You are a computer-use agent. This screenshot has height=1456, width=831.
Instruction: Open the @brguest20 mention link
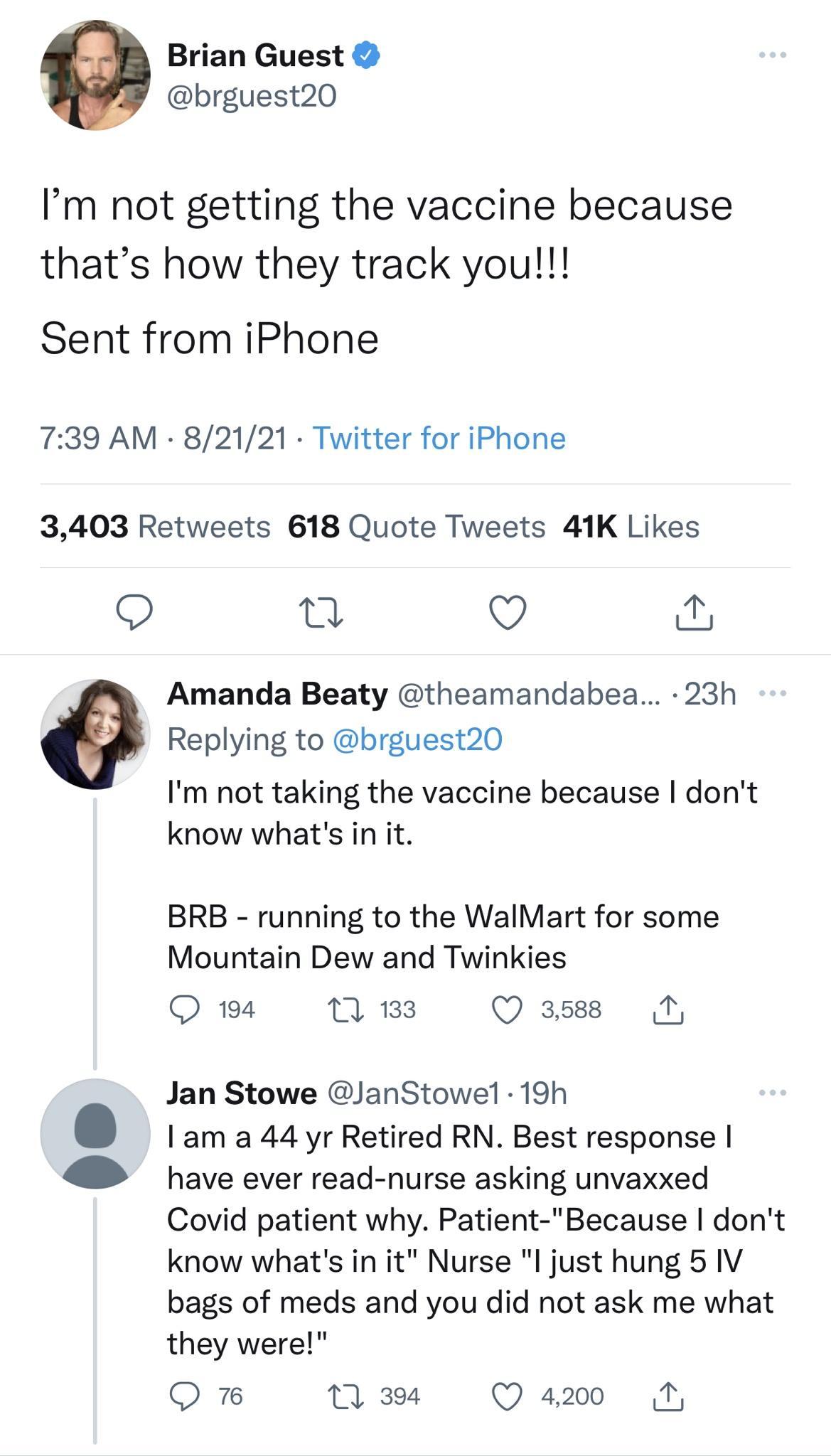click(x=417, y=739)
